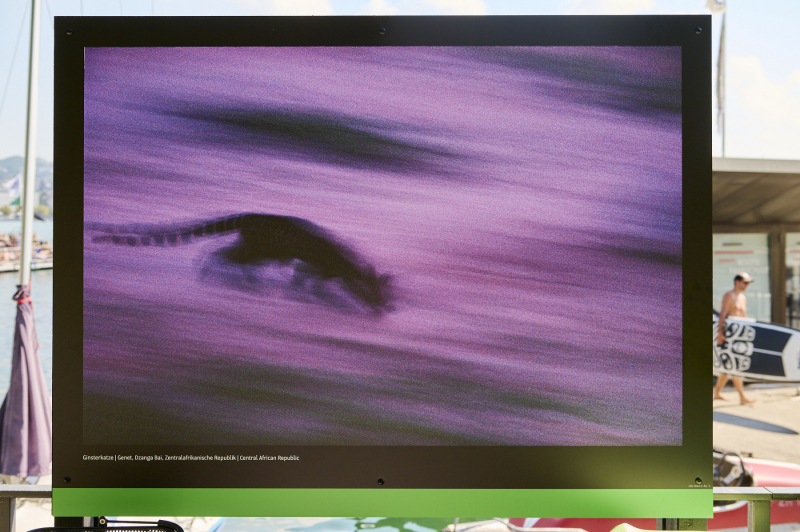
Task: Click the running genet silhouette in photo
Action: point(300,258)
